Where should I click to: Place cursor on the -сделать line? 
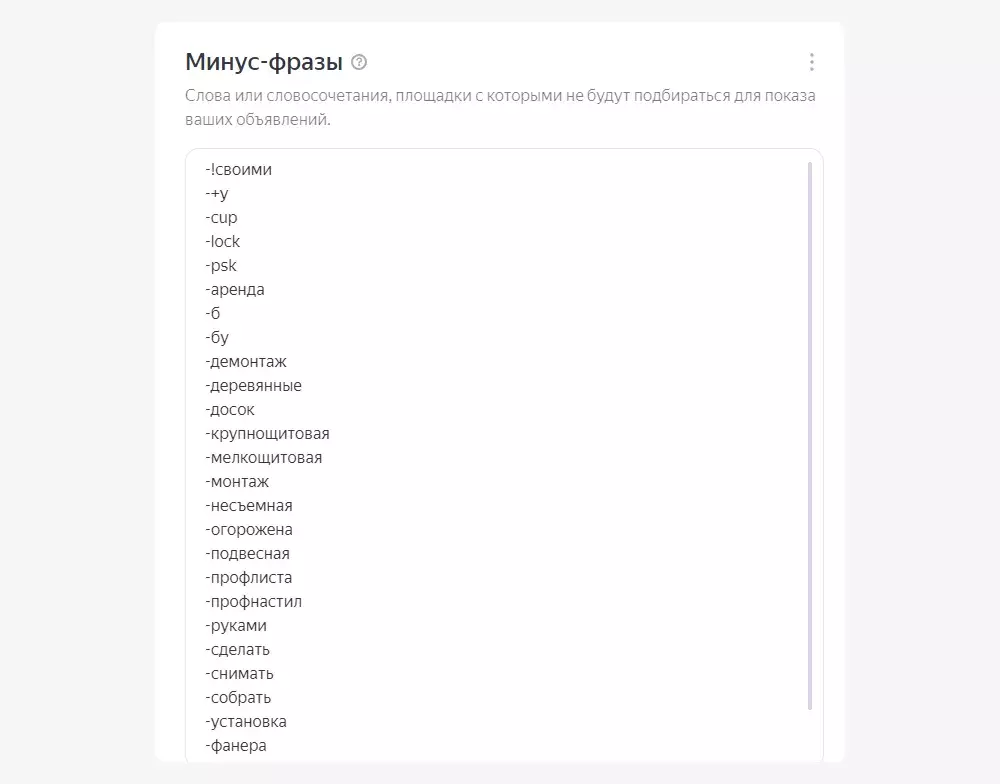point(237,650)
